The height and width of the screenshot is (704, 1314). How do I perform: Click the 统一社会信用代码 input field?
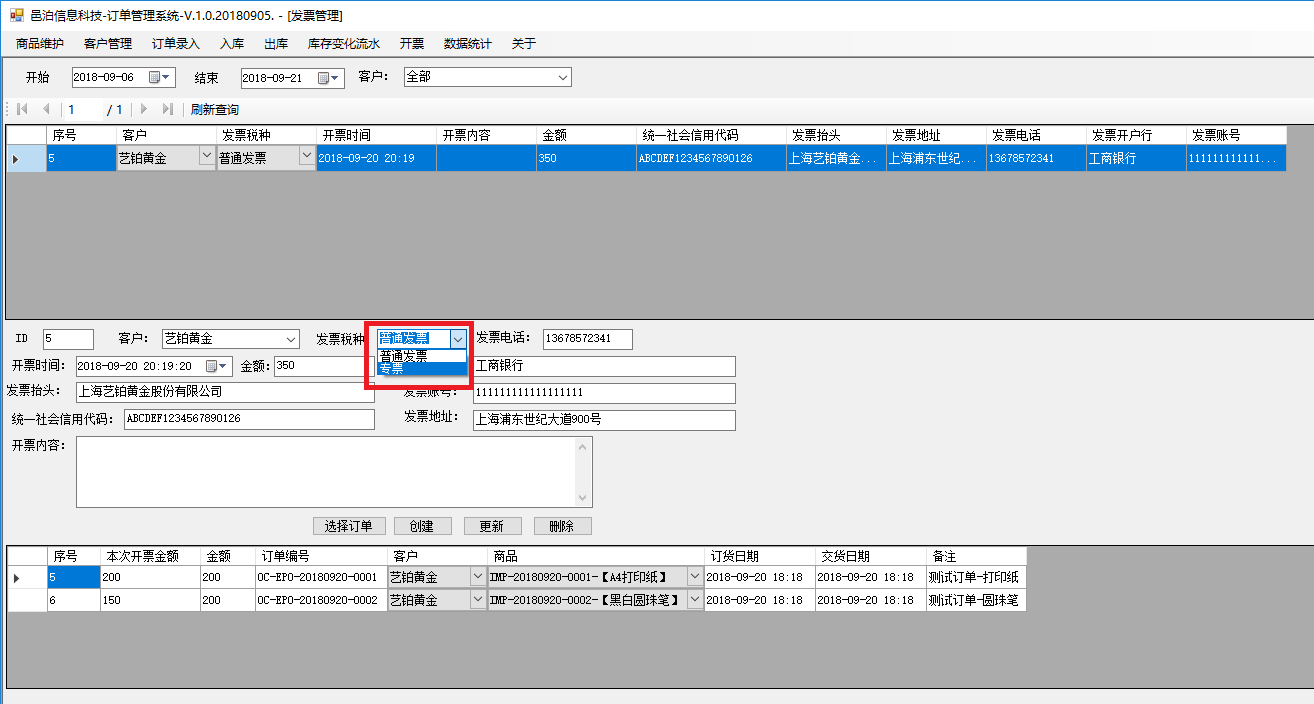[249, 419]
